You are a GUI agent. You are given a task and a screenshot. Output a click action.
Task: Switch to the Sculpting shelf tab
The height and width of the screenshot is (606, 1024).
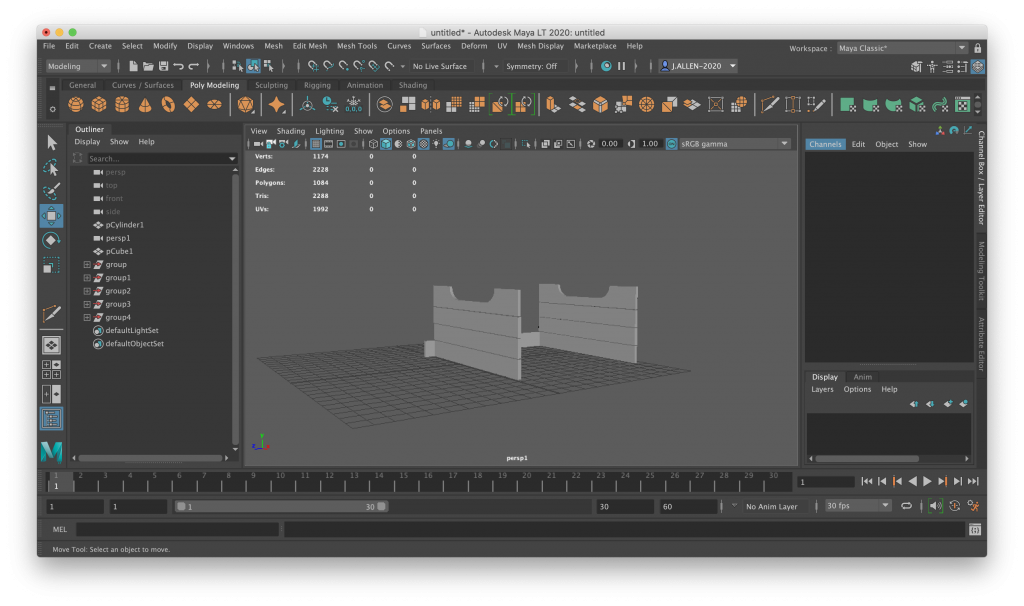tap(271, 85)
